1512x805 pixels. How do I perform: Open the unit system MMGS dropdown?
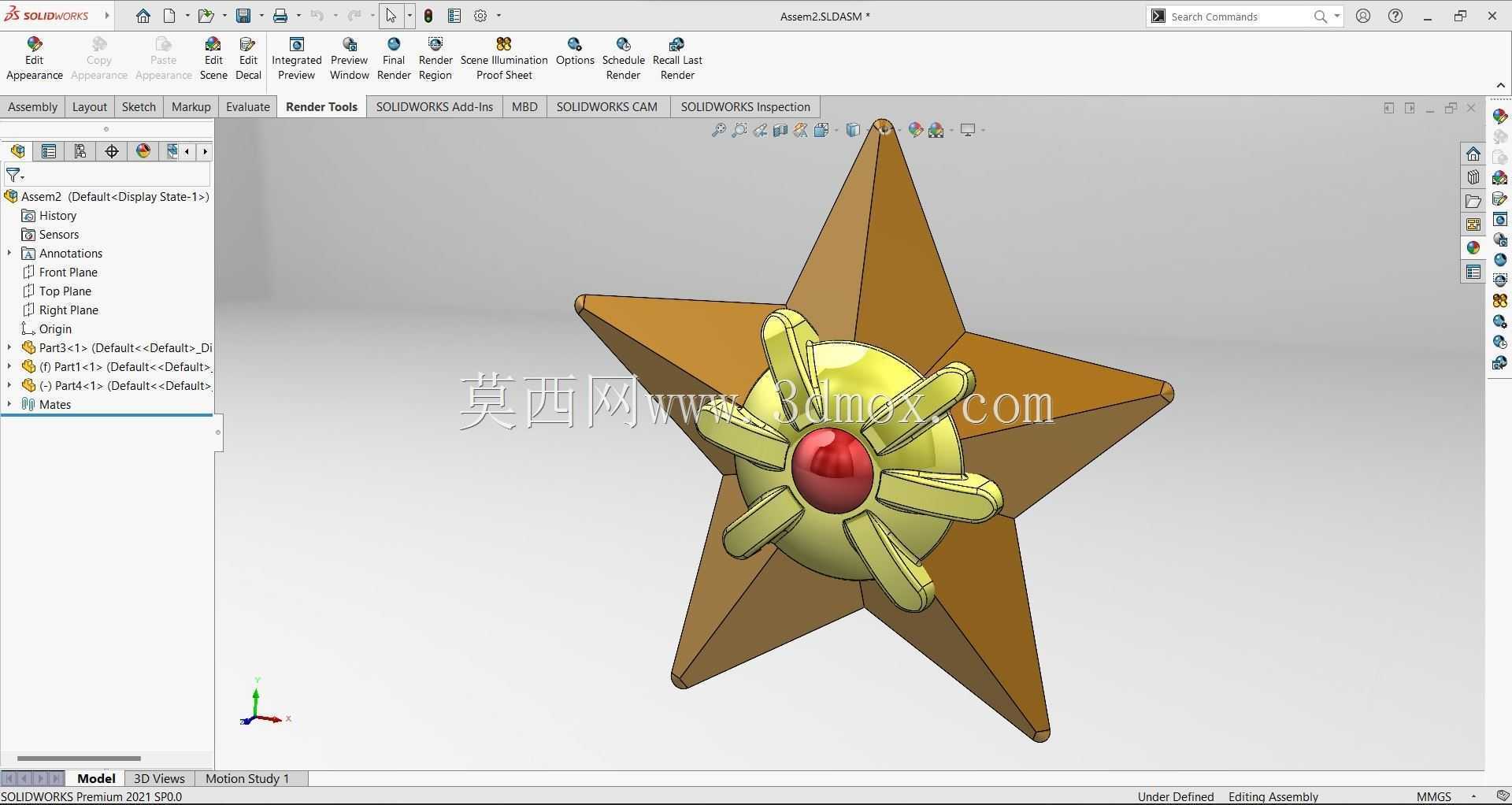(x=1473, y=797)
